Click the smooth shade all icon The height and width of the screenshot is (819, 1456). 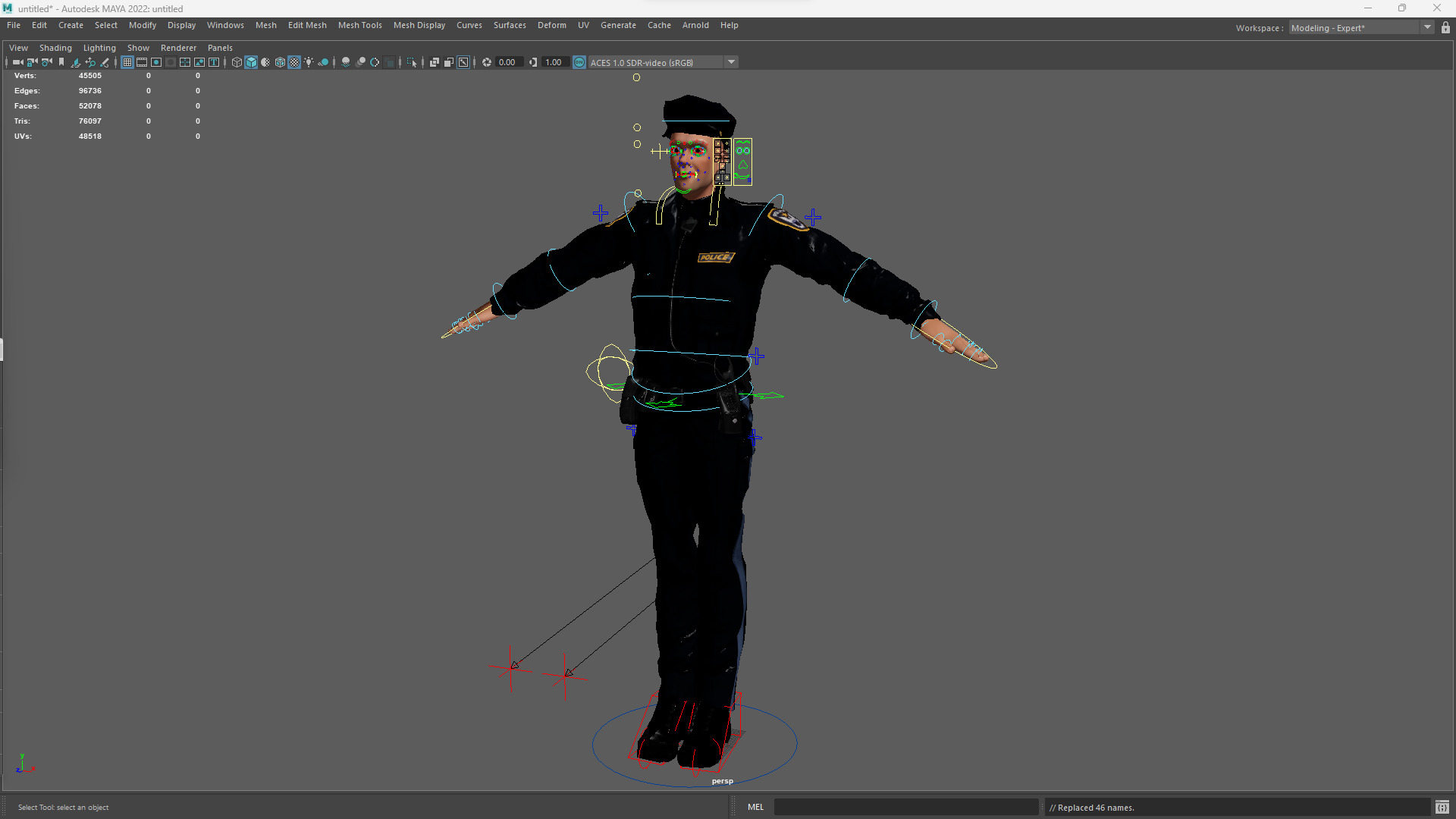[251, 62]
